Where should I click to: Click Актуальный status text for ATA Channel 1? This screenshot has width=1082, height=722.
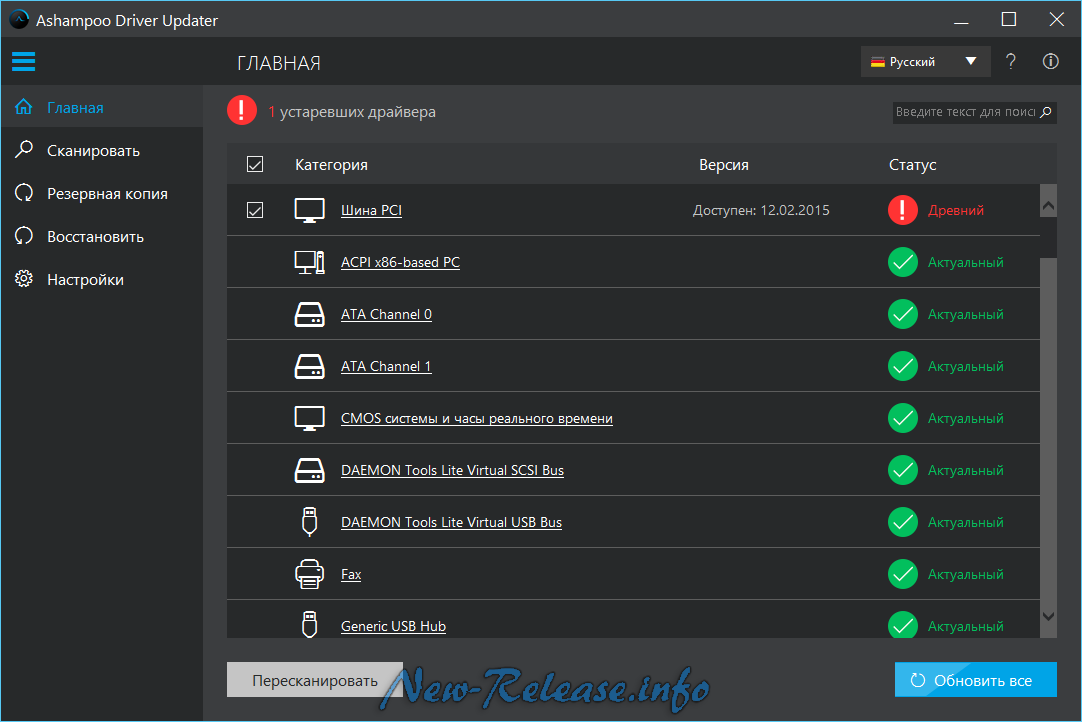pos(965,367)
